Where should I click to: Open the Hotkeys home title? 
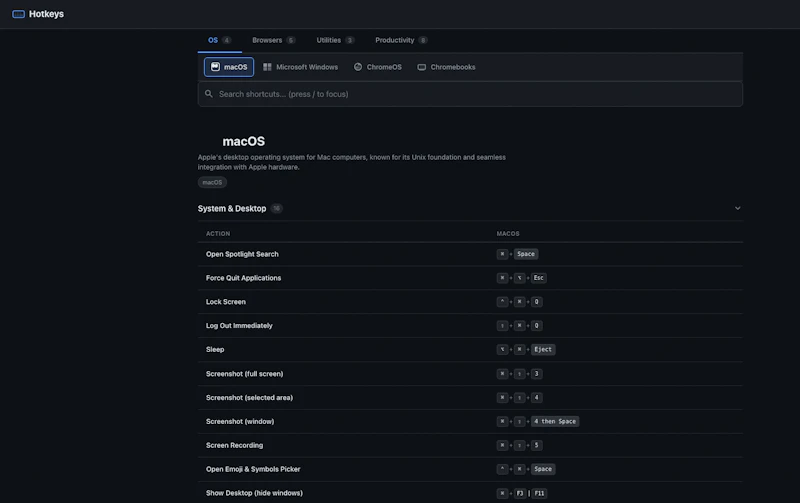46,14
